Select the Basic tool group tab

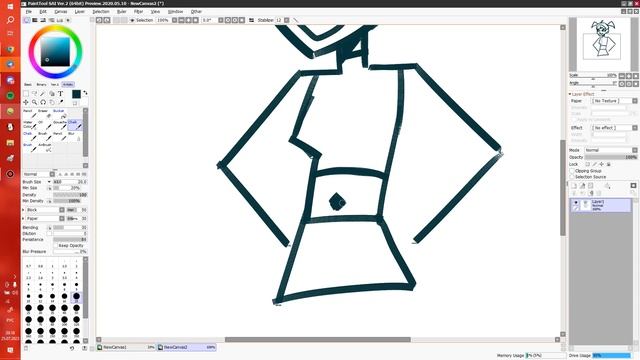coord(28,84)
